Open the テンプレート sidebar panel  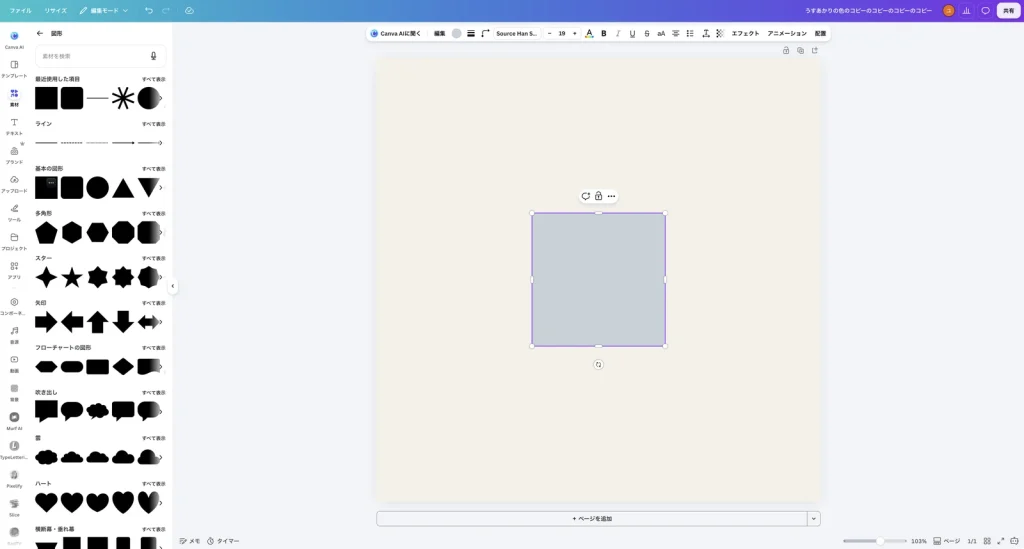14,68
